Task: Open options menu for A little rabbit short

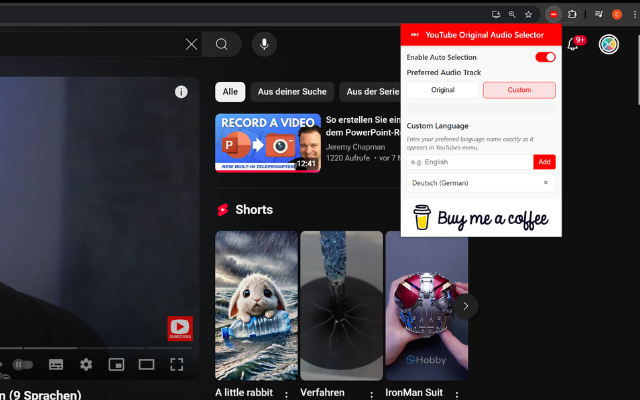Action: pyautogui.click(x=287, y=395)
